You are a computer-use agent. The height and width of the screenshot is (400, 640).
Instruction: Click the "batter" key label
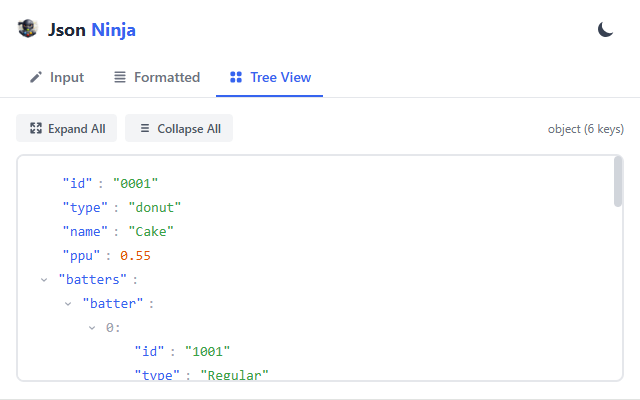[x=113, y=304]
